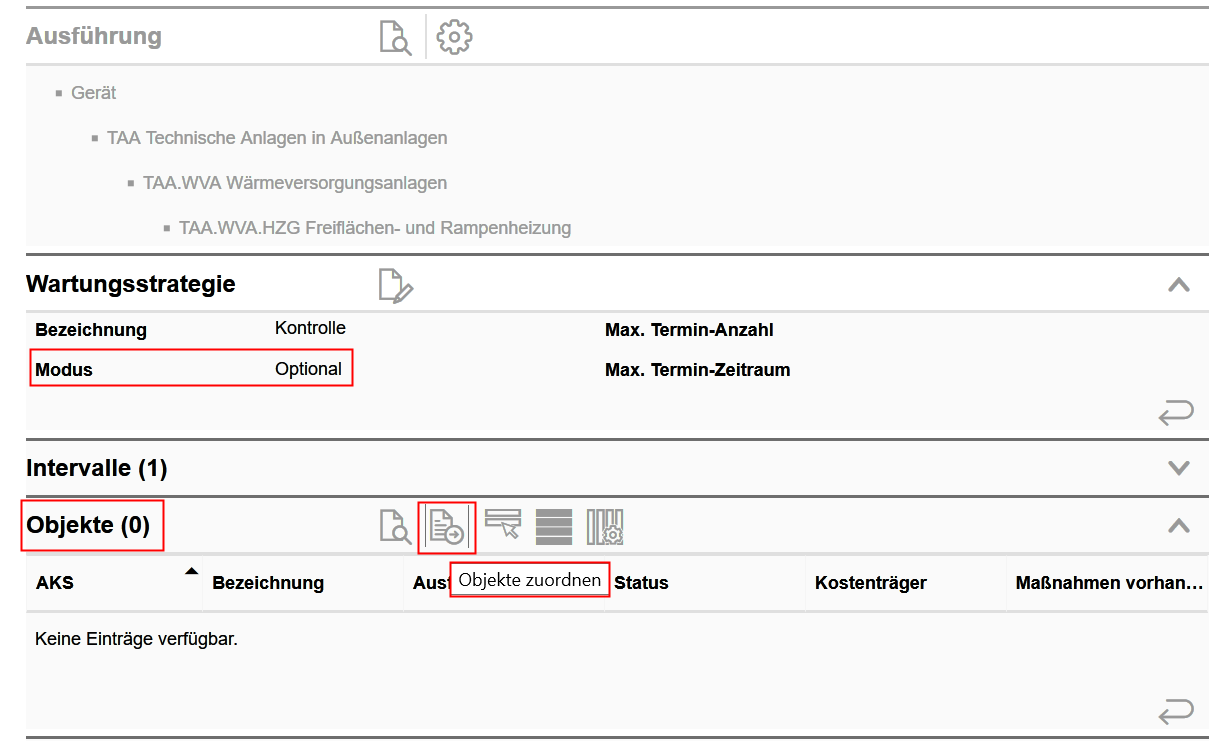Click the stacked rows list view icon
Image resolution: width=1213 pixels, height=741 pixels.
tap(554, 526)
